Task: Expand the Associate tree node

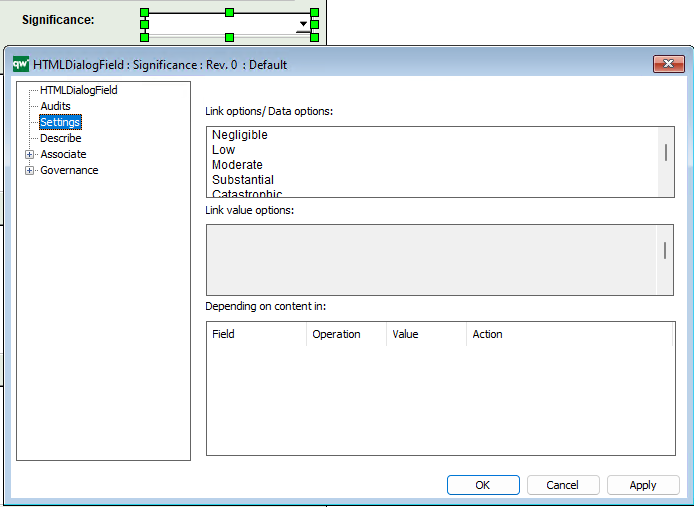Action: pyautogui.click(x=30, y=155)
